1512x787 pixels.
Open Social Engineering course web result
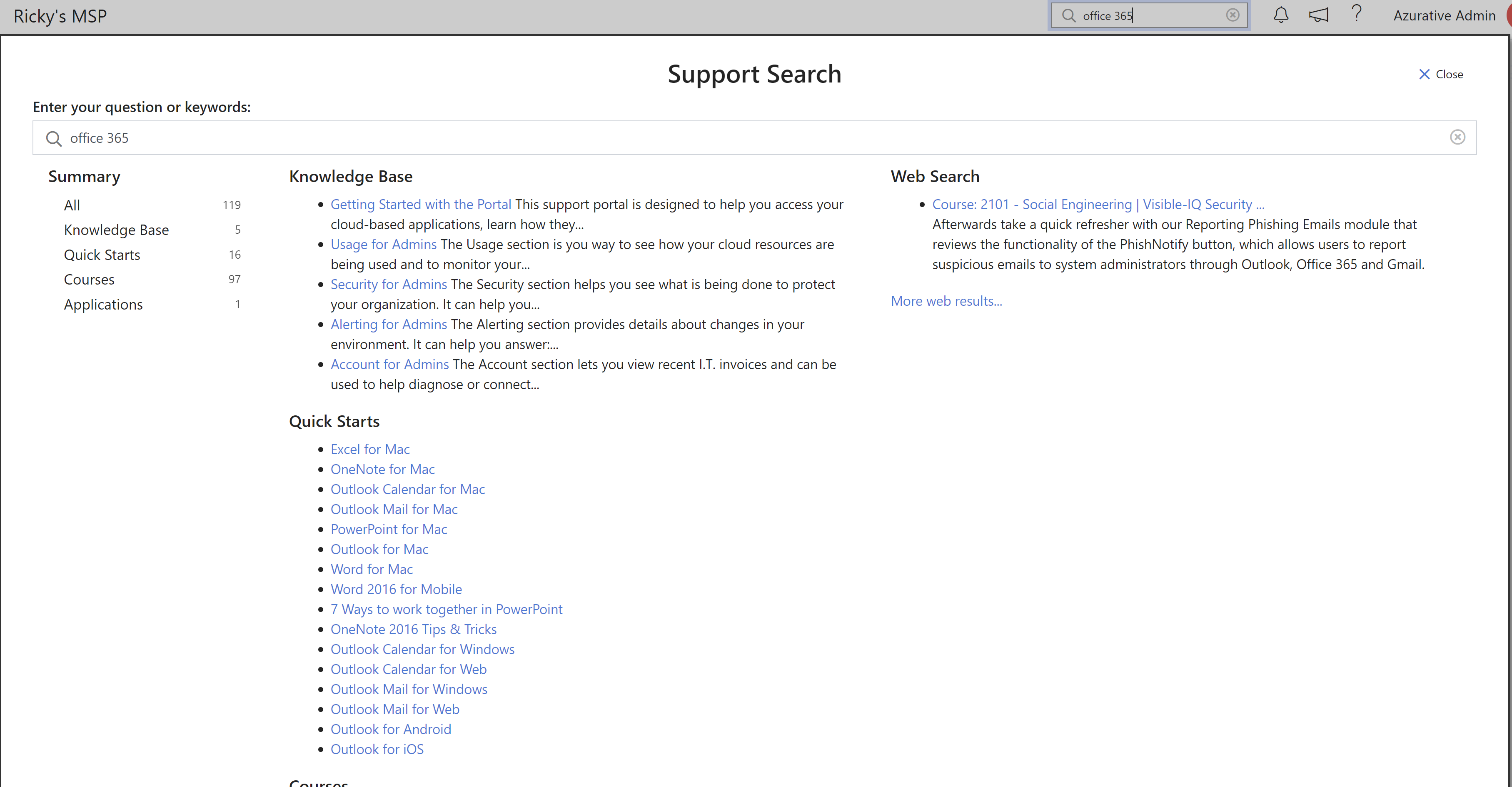click(x=1098, y=204)
